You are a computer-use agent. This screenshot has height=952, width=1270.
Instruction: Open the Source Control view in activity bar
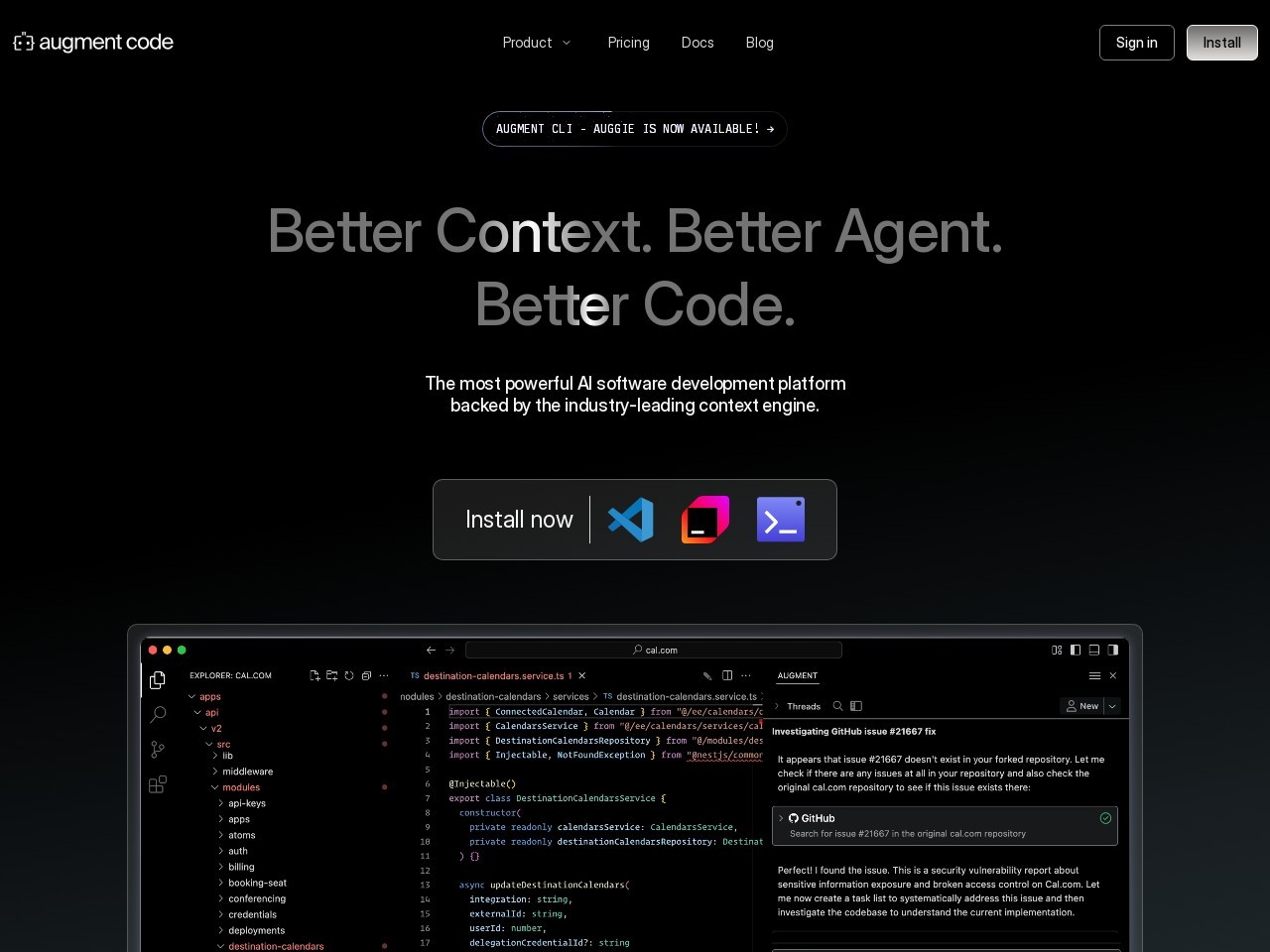[x=158, y=750]
